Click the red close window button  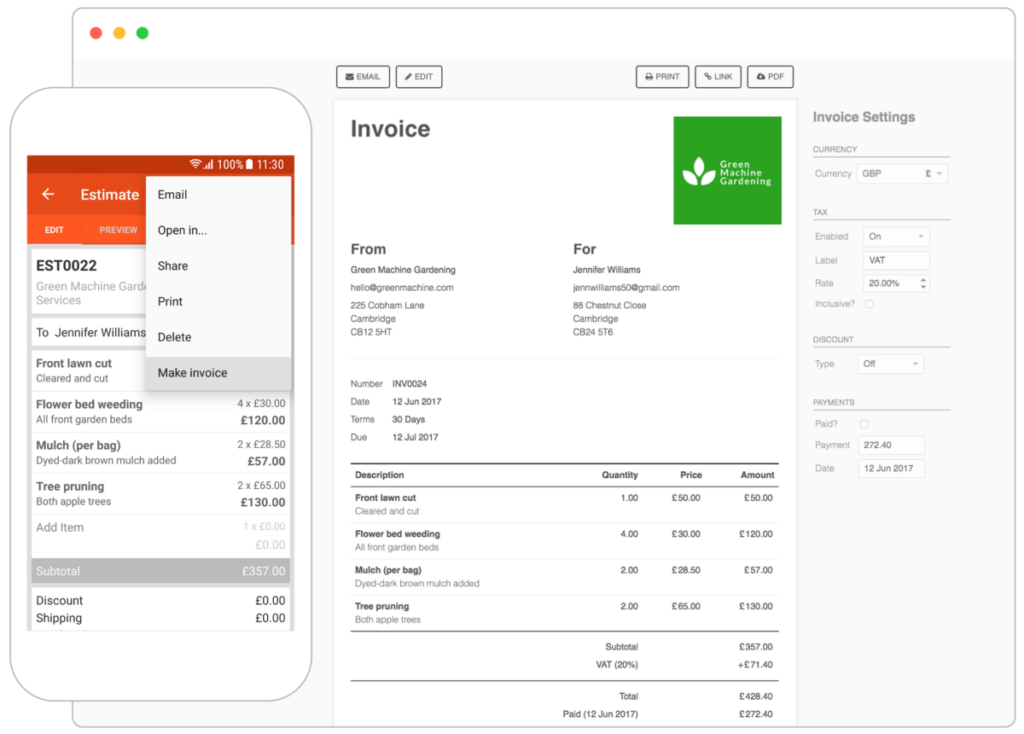pyautogui.click(x=96, y=33)
